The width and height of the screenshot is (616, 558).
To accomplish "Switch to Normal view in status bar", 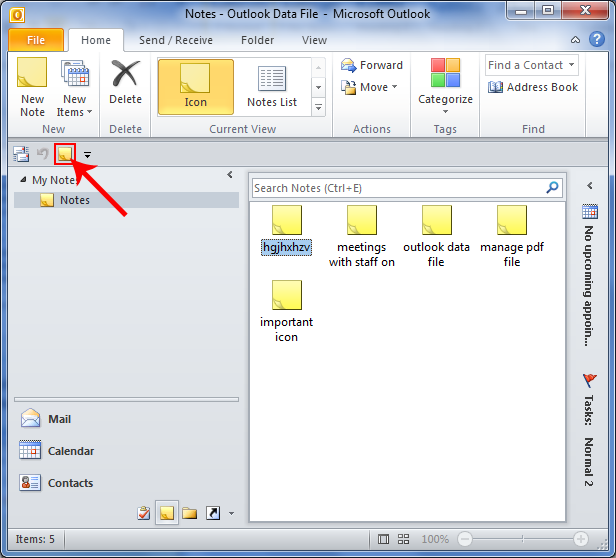I will pyautogui.click(x=383, y=539).
